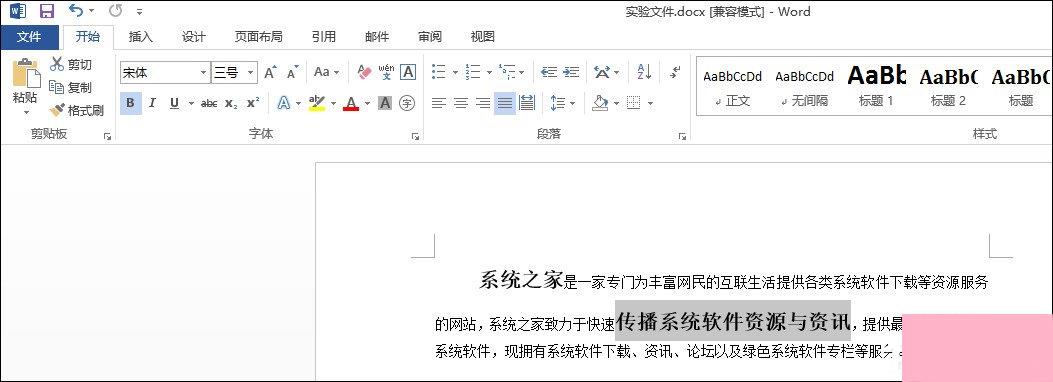
Task: Open the font name dropdown arrow
Action: (203, 73)
